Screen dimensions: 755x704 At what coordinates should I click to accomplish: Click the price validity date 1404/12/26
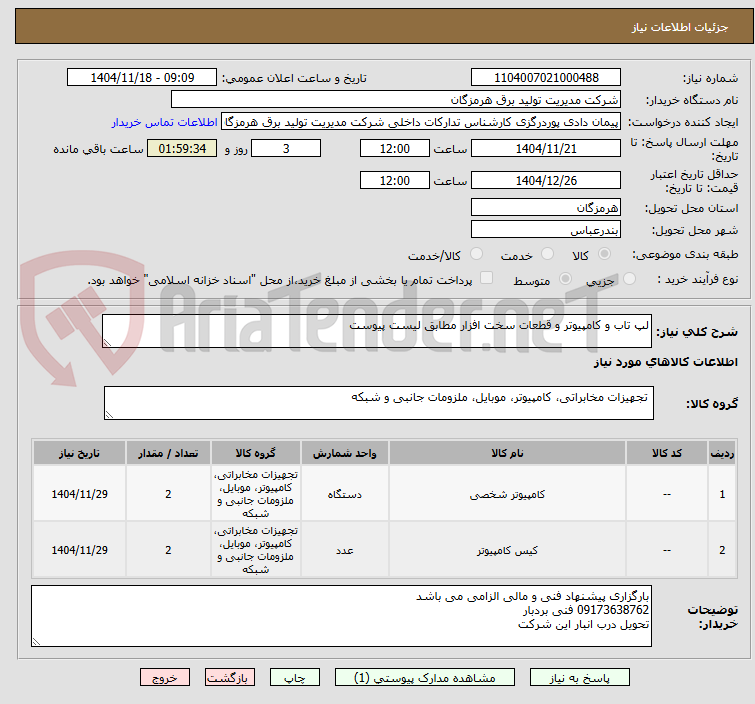coord(546,181)
